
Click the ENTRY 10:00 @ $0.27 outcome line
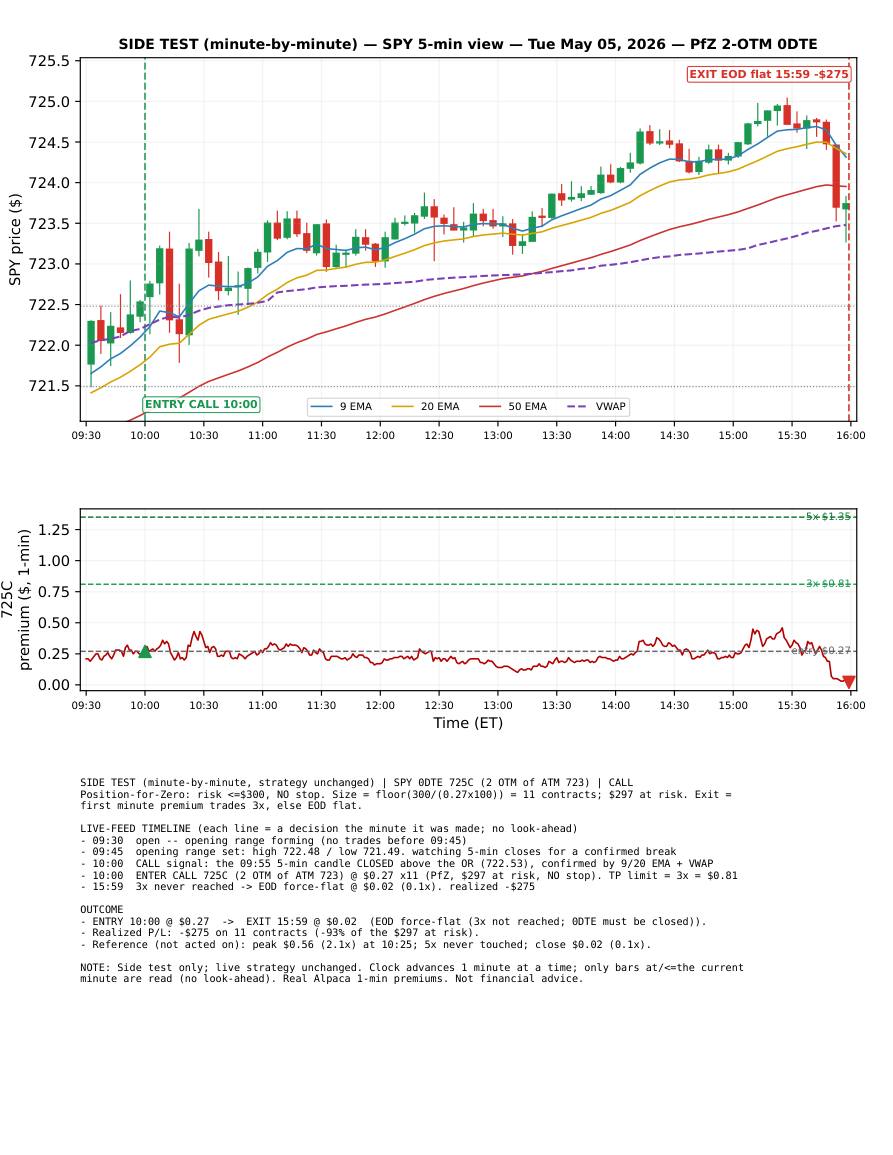[x=393, y=921]
